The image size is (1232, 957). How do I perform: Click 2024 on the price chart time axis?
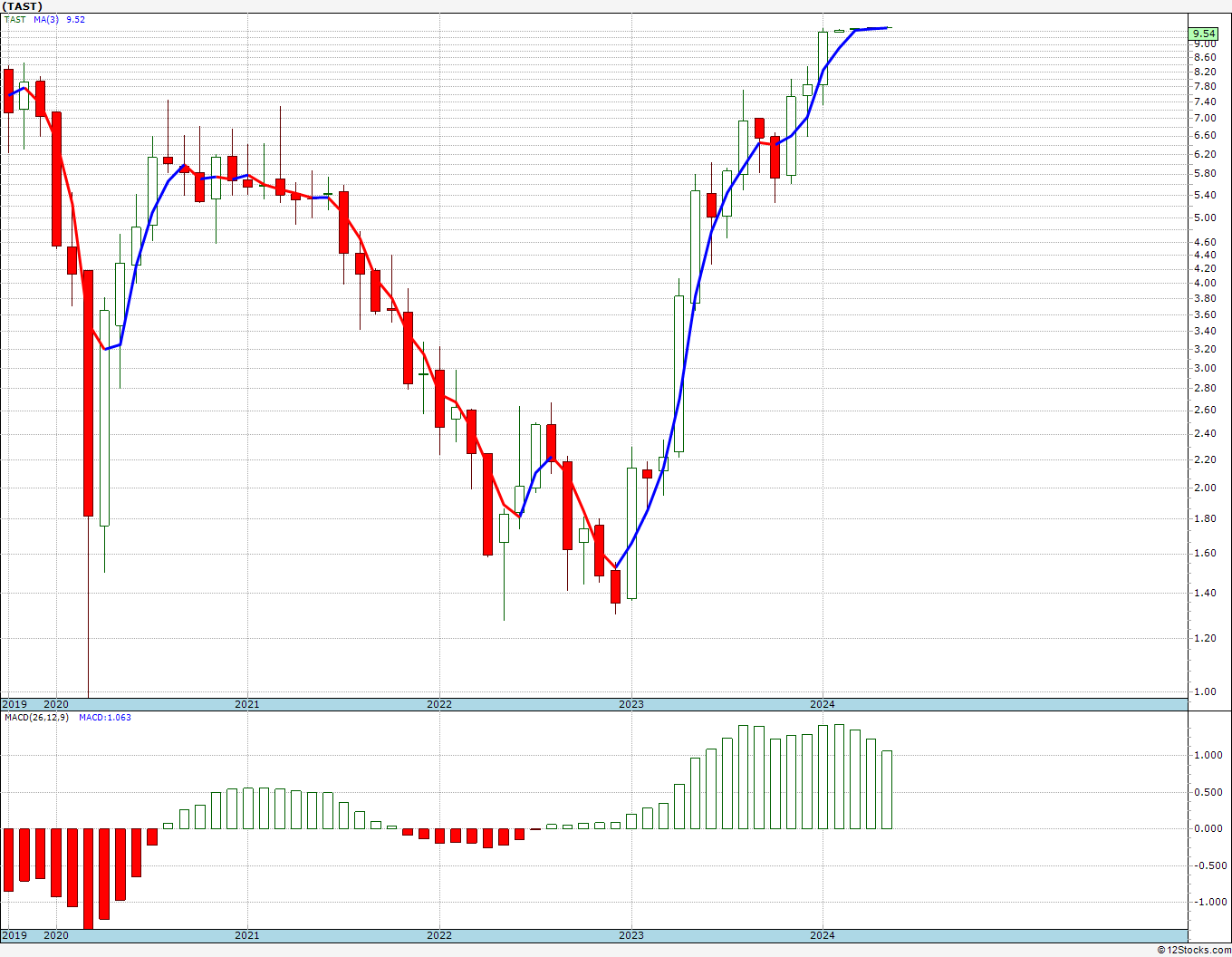[x=823, y=704]
